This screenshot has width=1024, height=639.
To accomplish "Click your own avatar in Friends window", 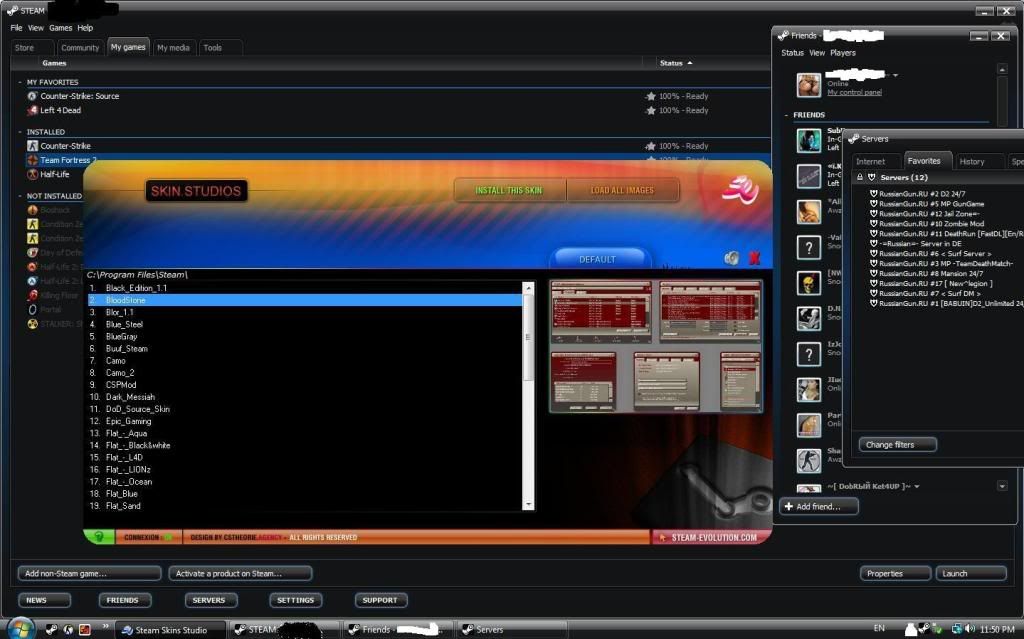I will pyautogui.click(x=808, y=86).
